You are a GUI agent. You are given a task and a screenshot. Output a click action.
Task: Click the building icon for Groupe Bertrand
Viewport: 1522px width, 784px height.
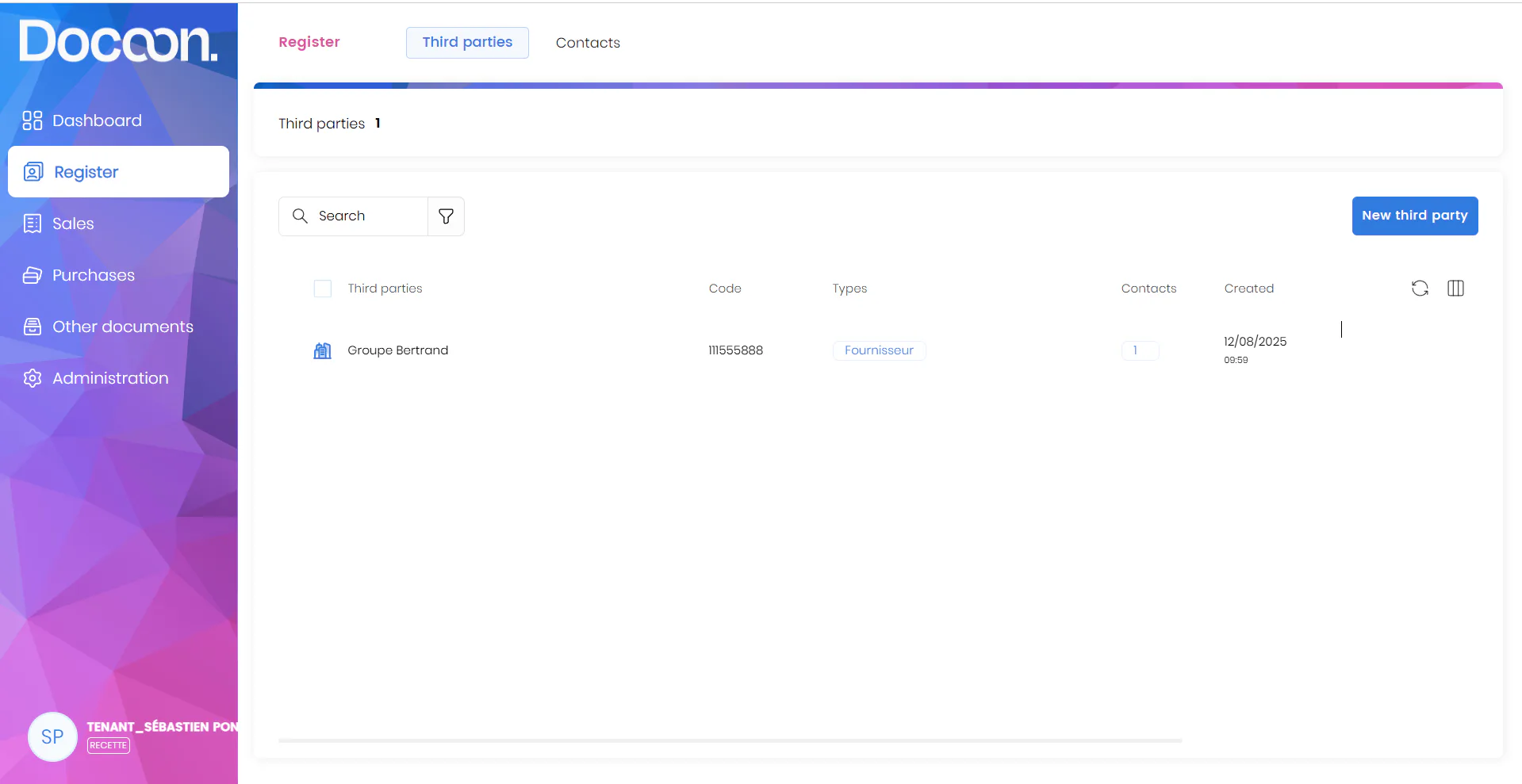323,350
